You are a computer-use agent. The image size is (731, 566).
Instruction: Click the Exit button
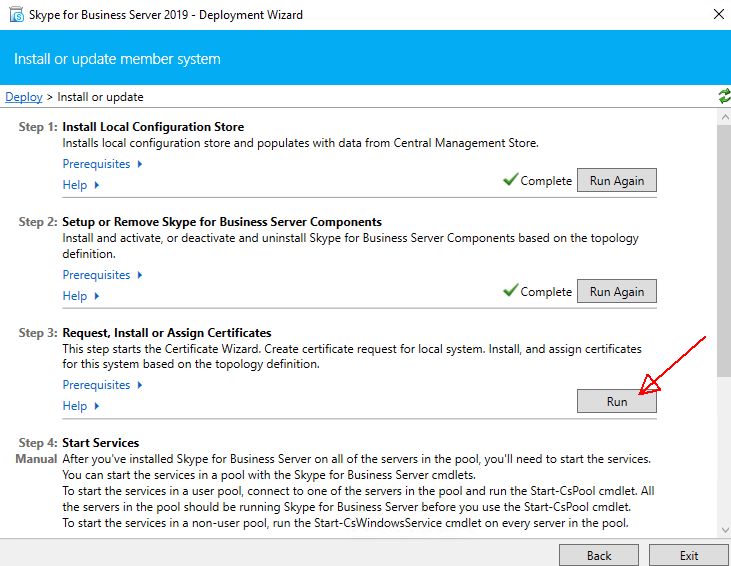pyautogui.click(x=689, y=555)
